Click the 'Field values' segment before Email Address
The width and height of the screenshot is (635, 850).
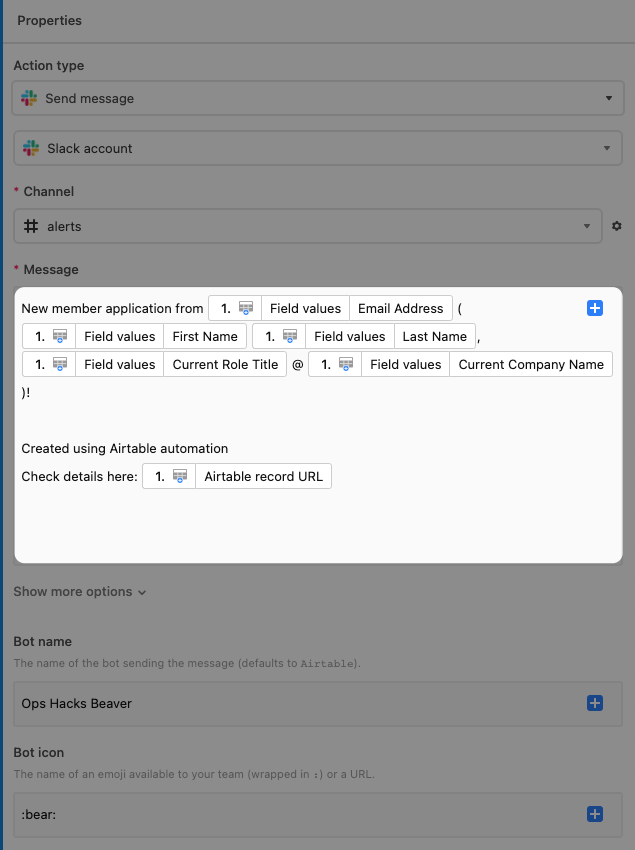point(305,308)
